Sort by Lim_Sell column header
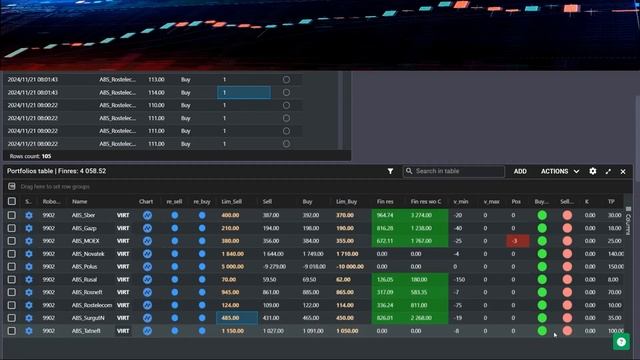The image size is (640, 360). (x=231, y=202)
